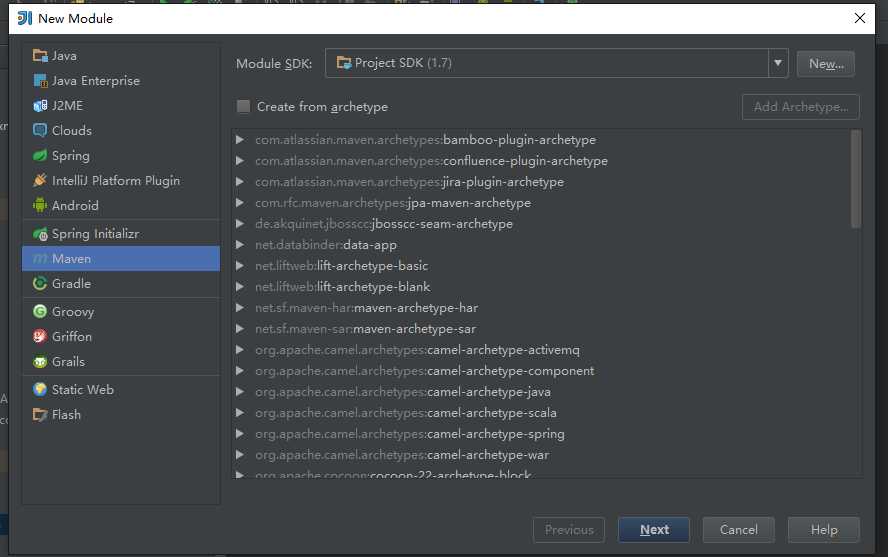The image size is (888, 557).
Task: Click the Java module type icon
Action: tap(40, 56)
